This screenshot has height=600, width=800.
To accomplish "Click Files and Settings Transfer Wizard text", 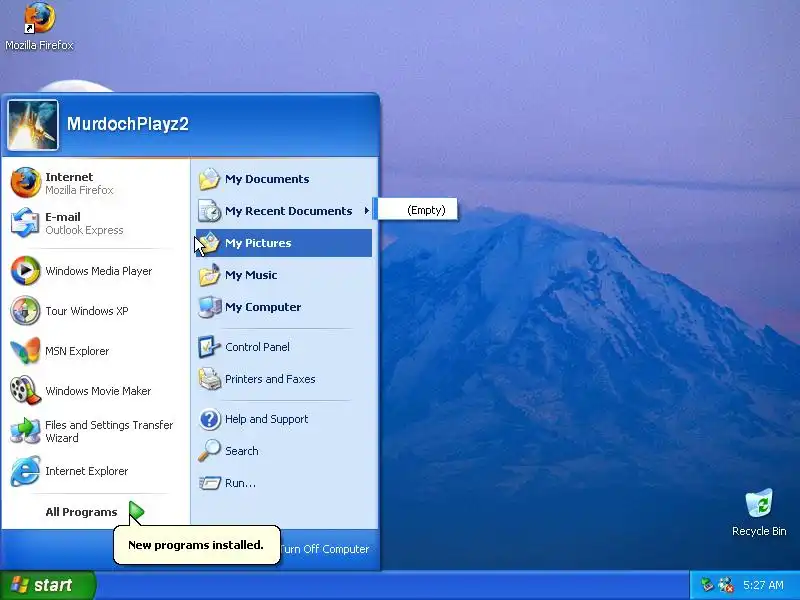I will click(109, 431).
